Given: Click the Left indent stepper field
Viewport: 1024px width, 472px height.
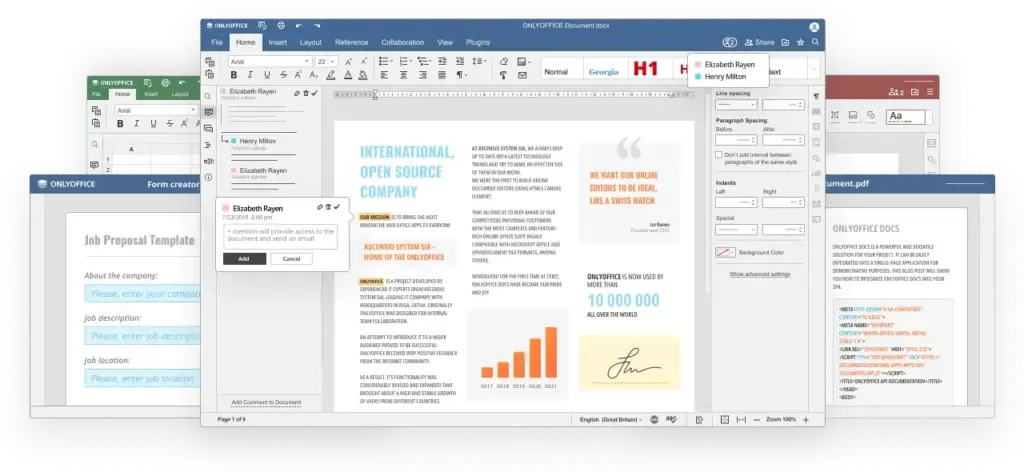Looking at the screenshot, I should 736,202.
